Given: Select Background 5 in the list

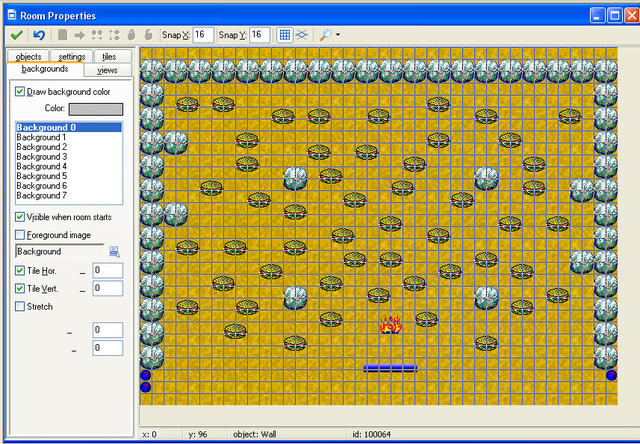Looking at the screenshot, I should 69,176.
